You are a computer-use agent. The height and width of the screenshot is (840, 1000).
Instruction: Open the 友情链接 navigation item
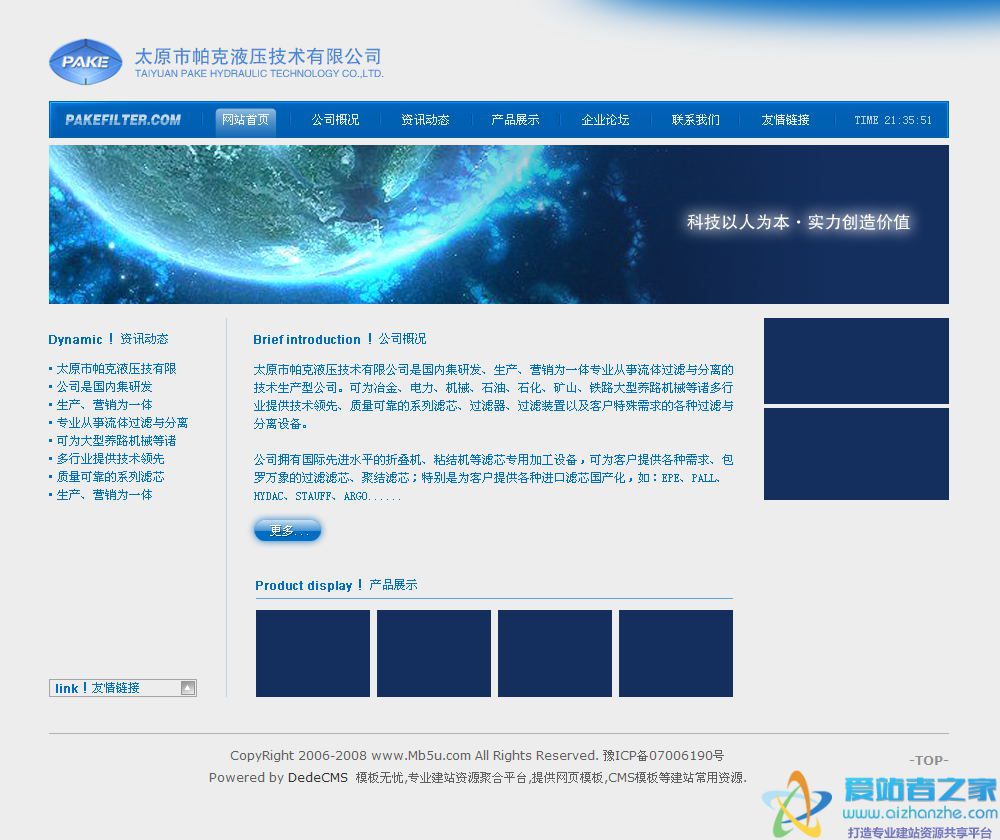pos(786,119)
